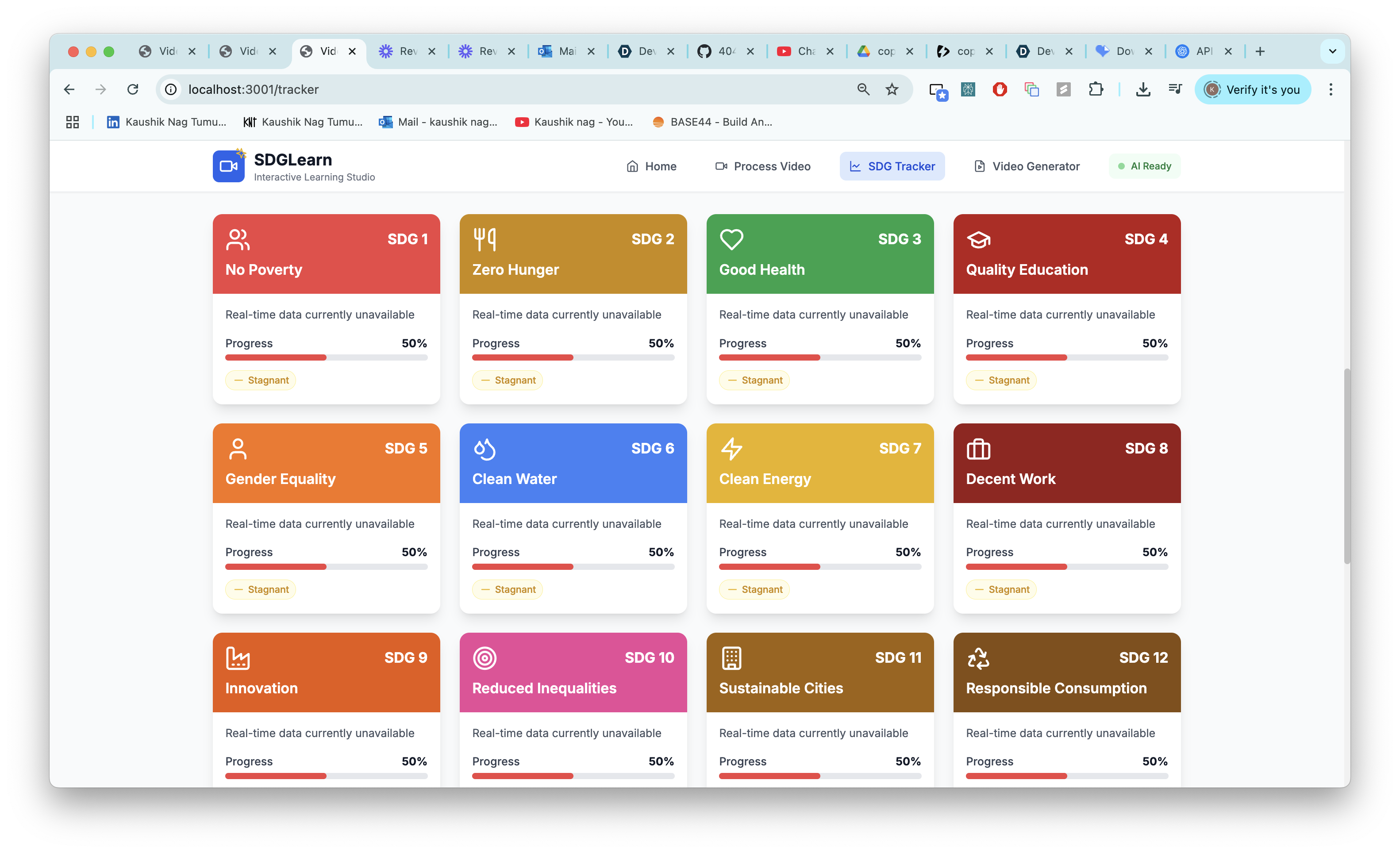Screen dimensions: 1400x853
Task: Click the AI Ready status badge
Action: point(1144,166)
